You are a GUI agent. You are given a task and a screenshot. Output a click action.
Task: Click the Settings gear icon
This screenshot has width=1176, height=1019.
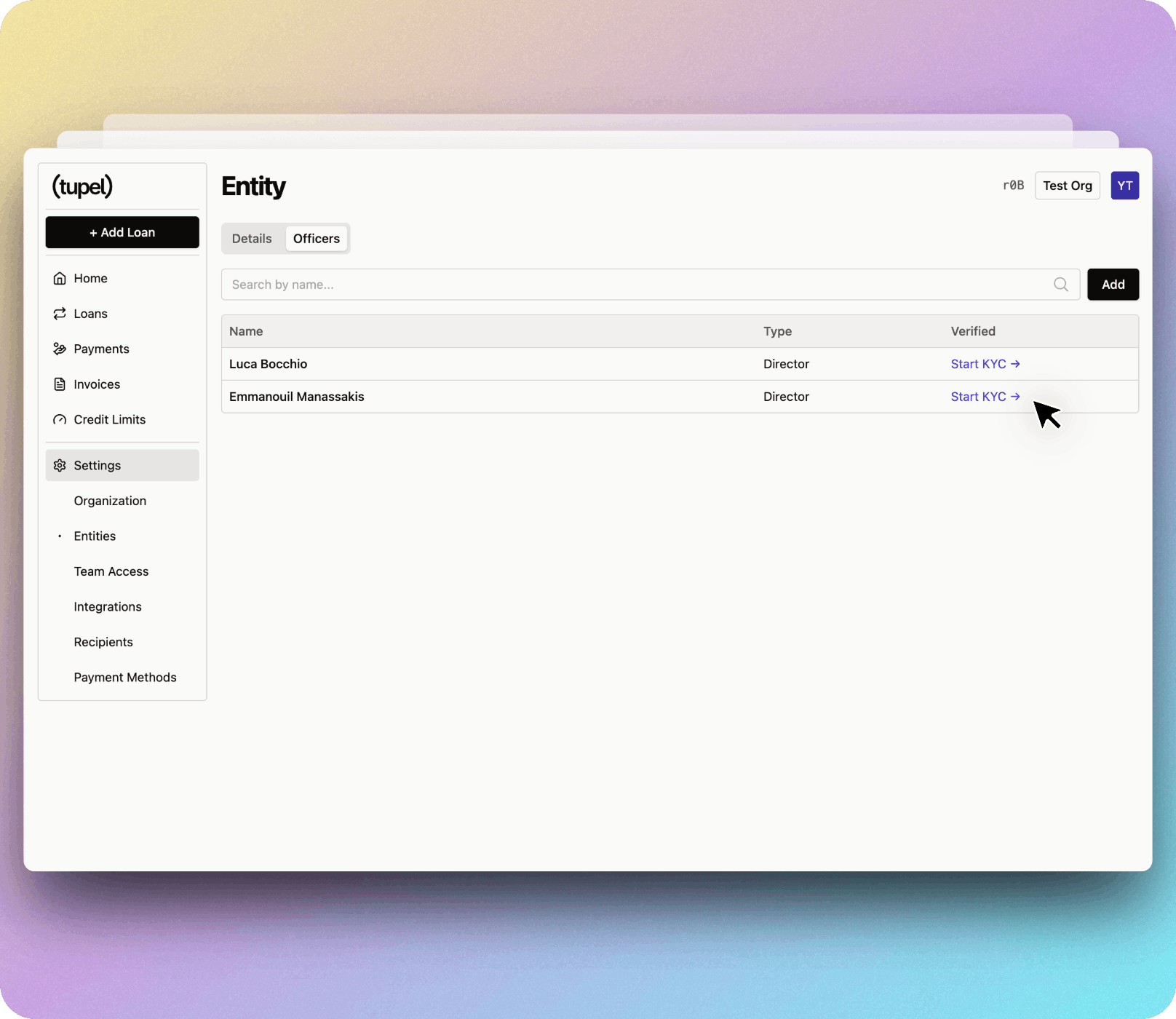[x=60, y=466]
